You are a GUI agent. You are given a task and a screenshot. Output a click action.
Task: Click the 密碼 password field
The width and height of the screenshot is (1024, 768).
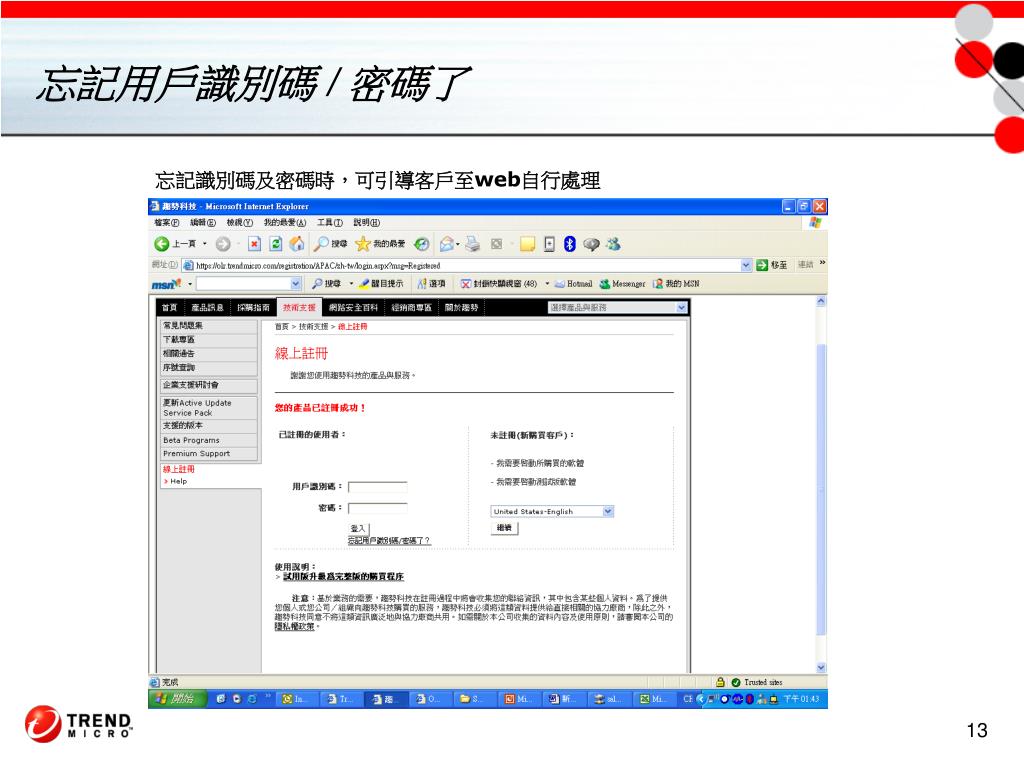tap(377, 508)
